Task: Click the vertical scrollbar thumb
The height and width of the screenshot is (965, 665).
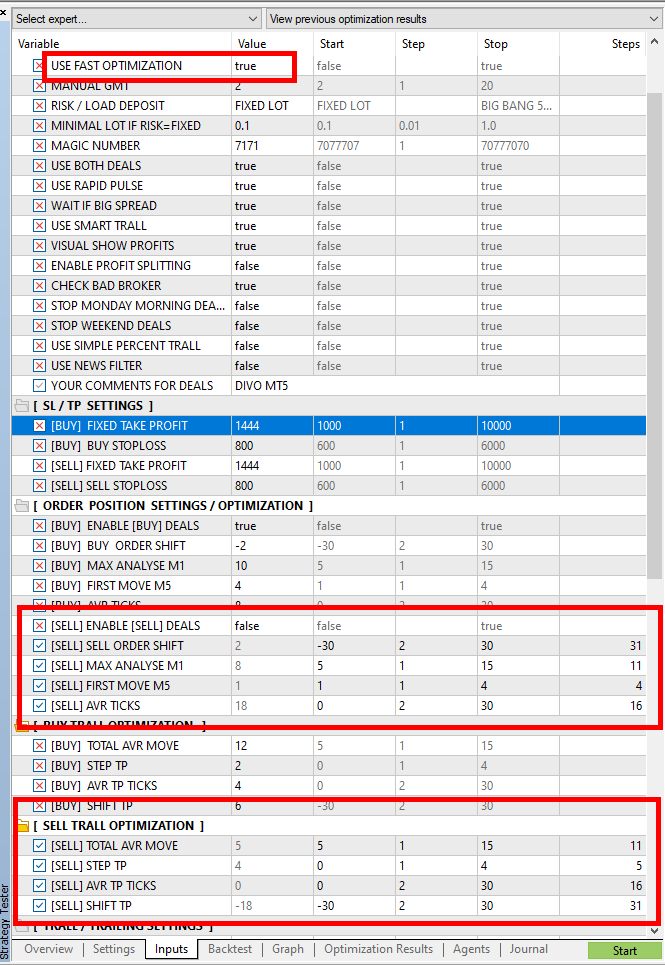Action: (x=654, y=335)
